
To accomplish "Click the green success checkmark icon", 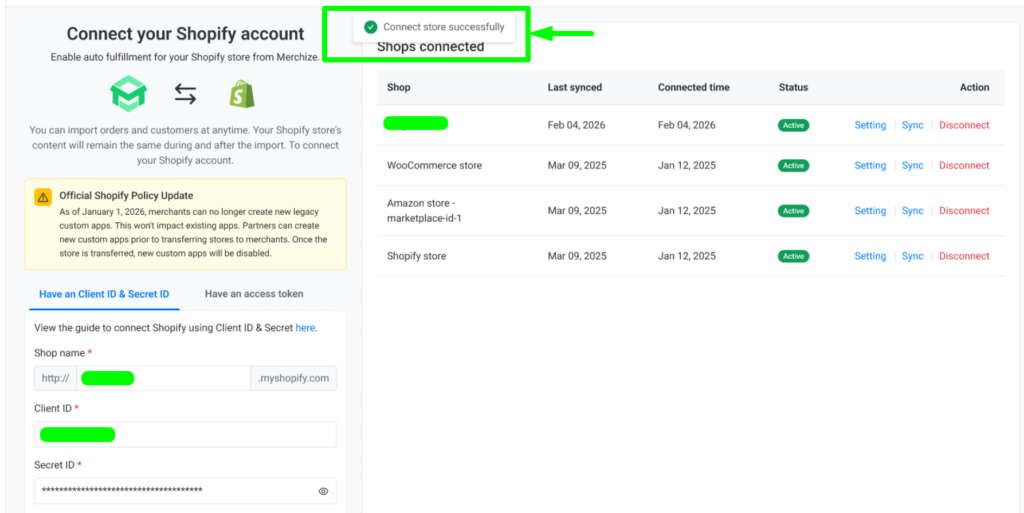I will (371, 27).
